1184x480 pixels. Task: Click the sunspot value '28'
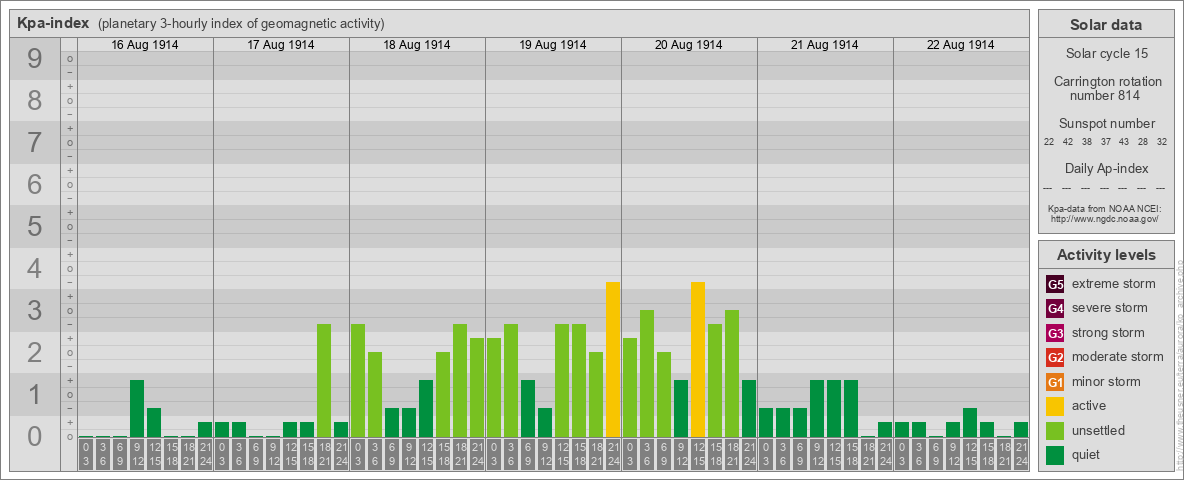1142,142
